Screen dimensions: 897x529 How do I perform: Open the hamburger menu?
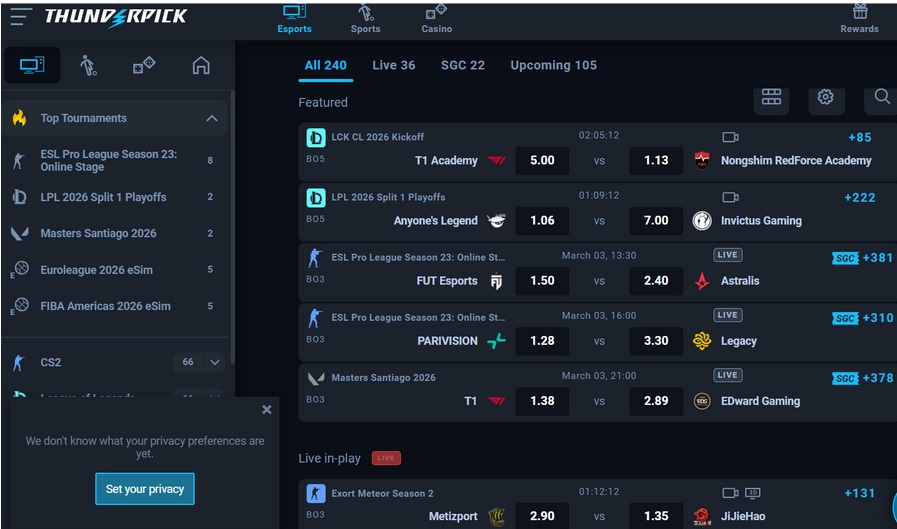click(x=20, y=15)
